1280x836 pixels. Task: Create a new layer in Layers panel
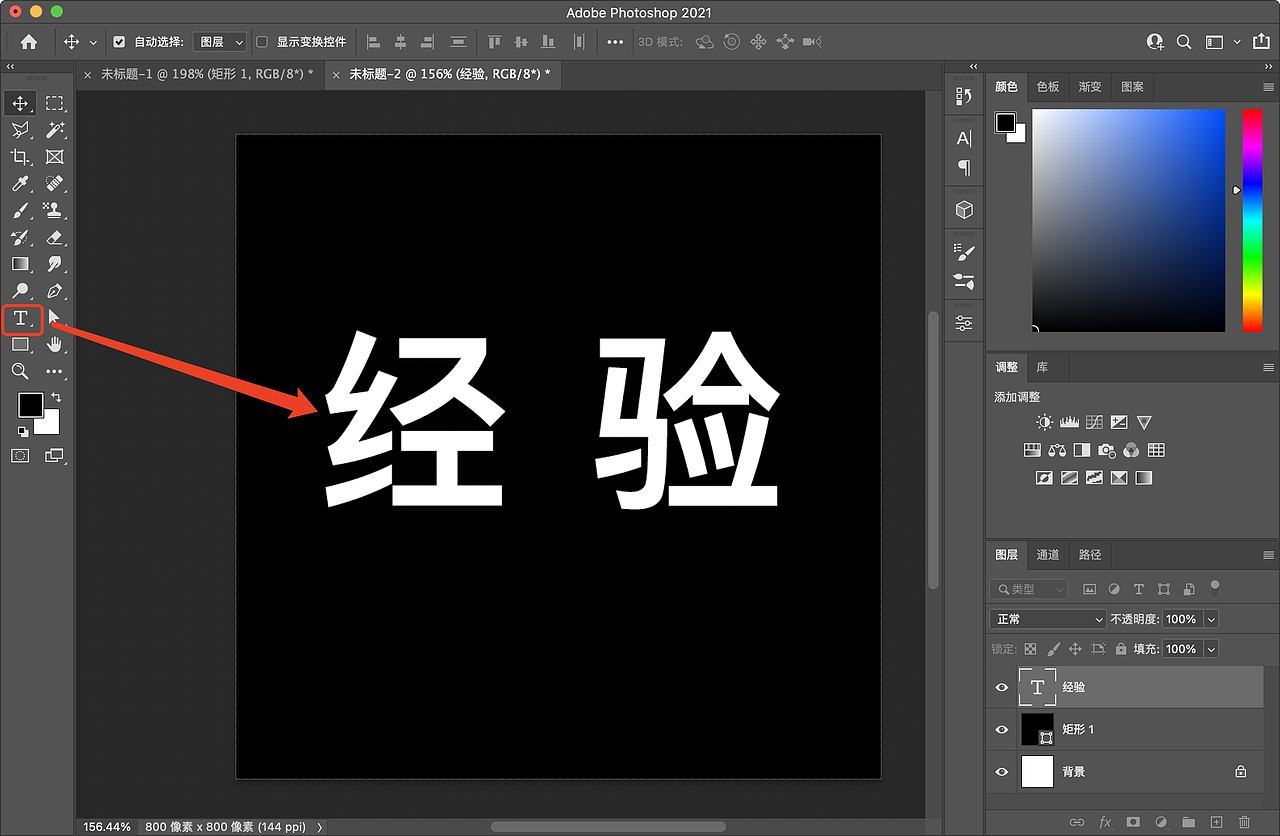(1217, 822)
